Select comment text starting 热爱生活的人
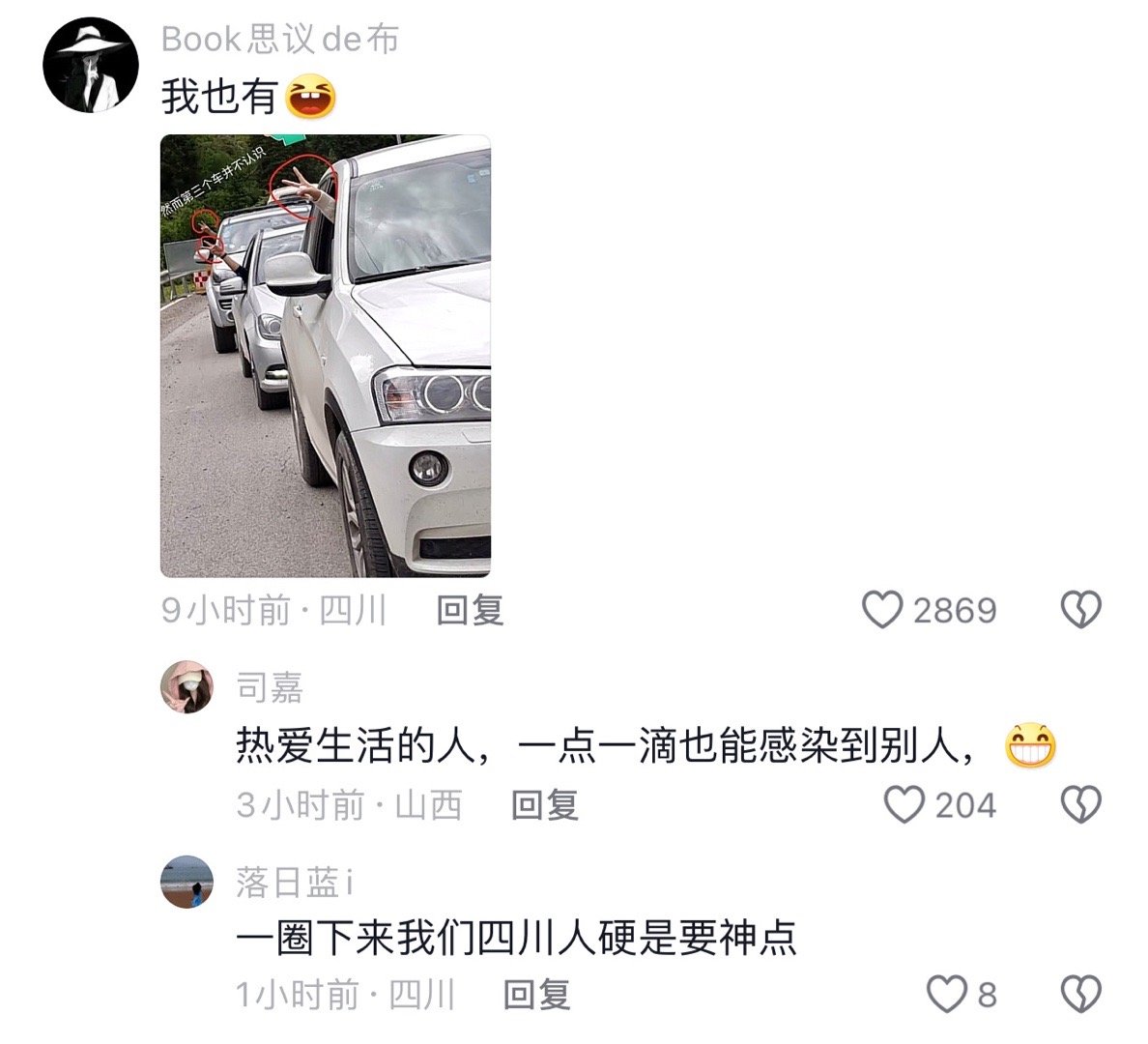The width and height of the screenshot is (1148, 1044). 605,746
